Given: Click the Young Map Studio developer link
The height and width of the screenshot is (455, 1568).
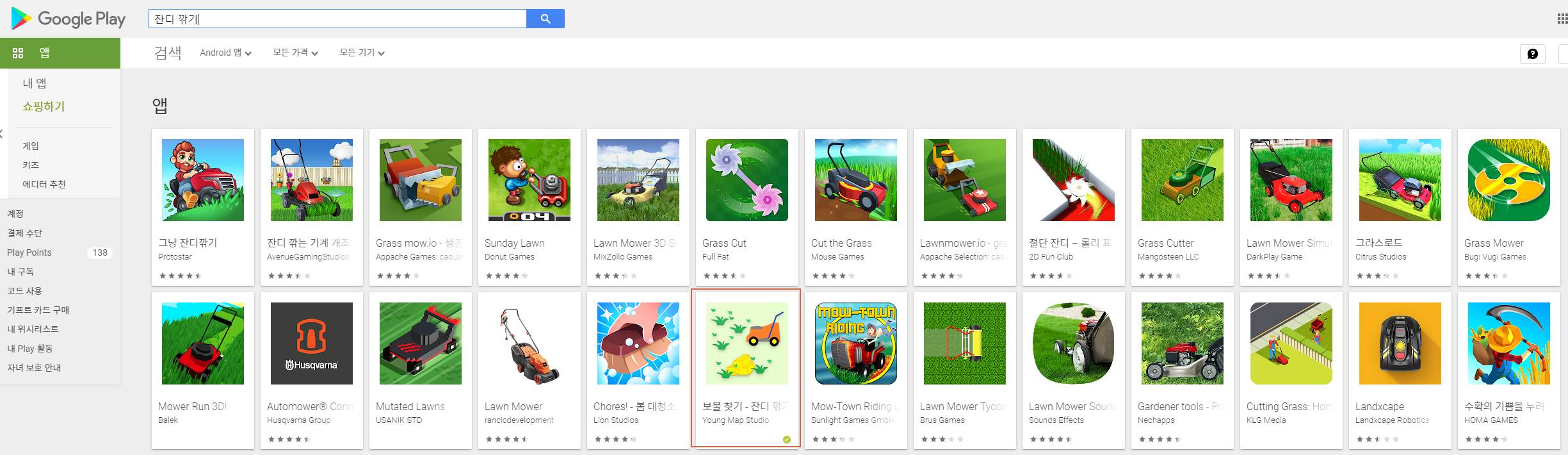Looking at the screenshot, I should (x=736, y=420).
